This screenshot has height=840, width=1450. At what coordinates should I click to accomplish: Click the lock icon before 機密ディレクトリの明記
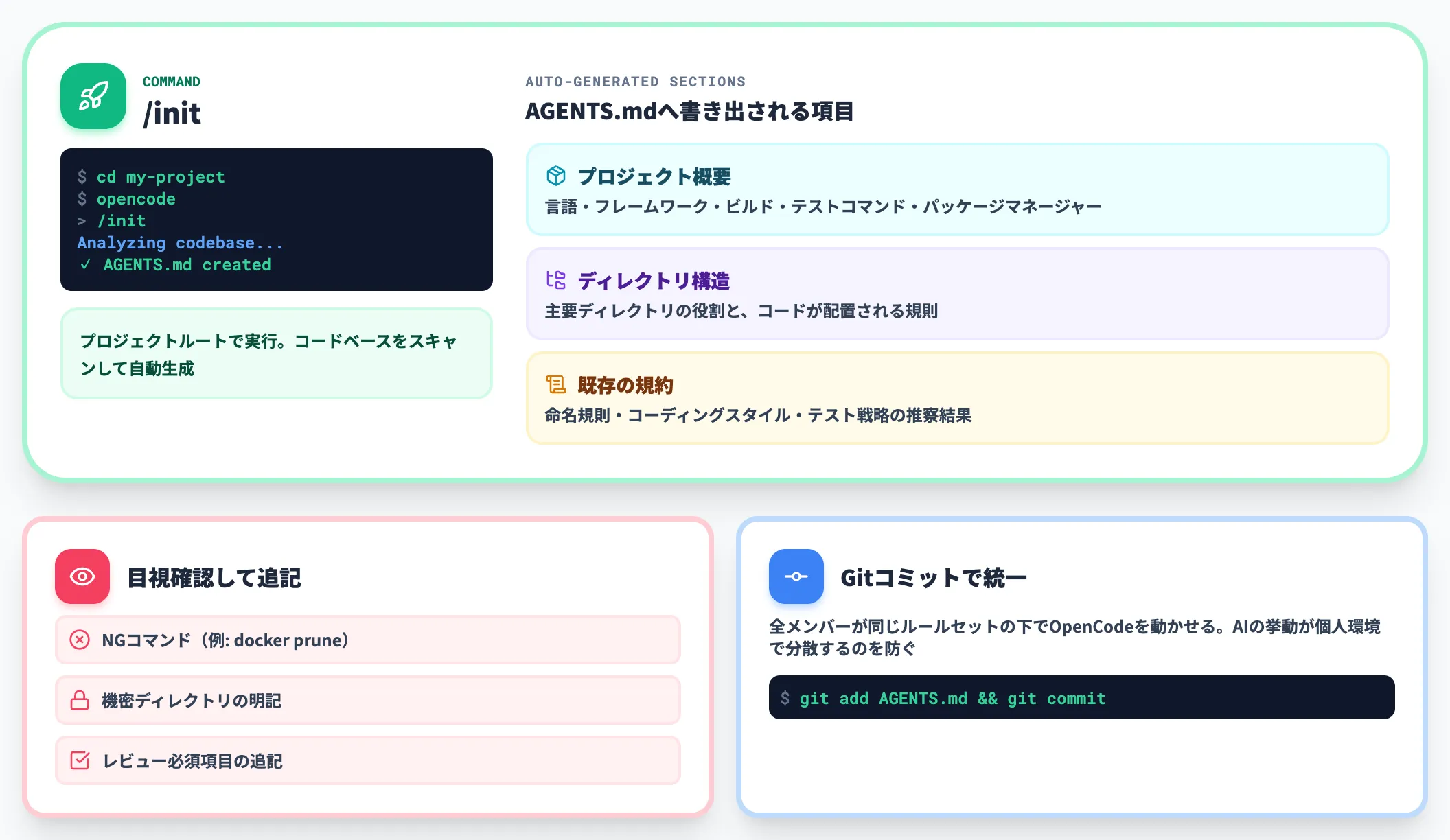80,700
